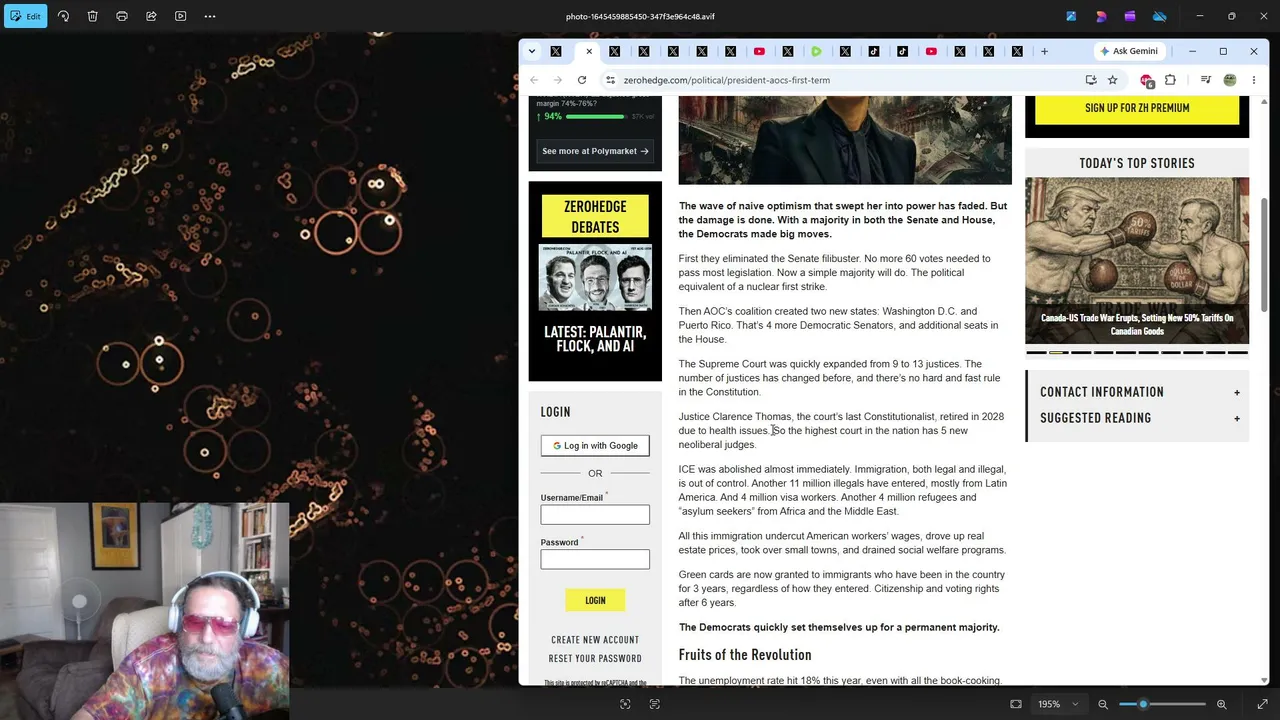The width and height of the screenshot is (1280, 720).
Task: Switch to the green play-icon tab
Action: (816, 51)
